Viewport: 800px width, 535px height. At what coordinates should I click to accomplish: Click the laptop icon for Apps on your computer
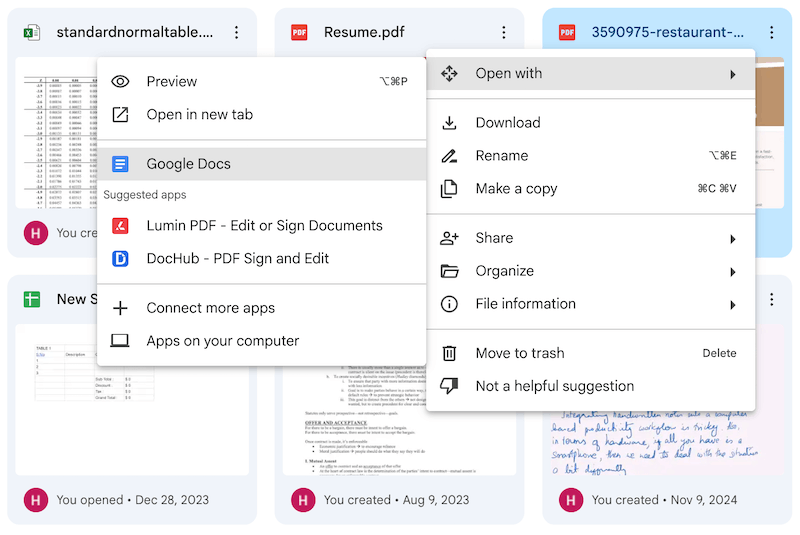pos(120,341)
